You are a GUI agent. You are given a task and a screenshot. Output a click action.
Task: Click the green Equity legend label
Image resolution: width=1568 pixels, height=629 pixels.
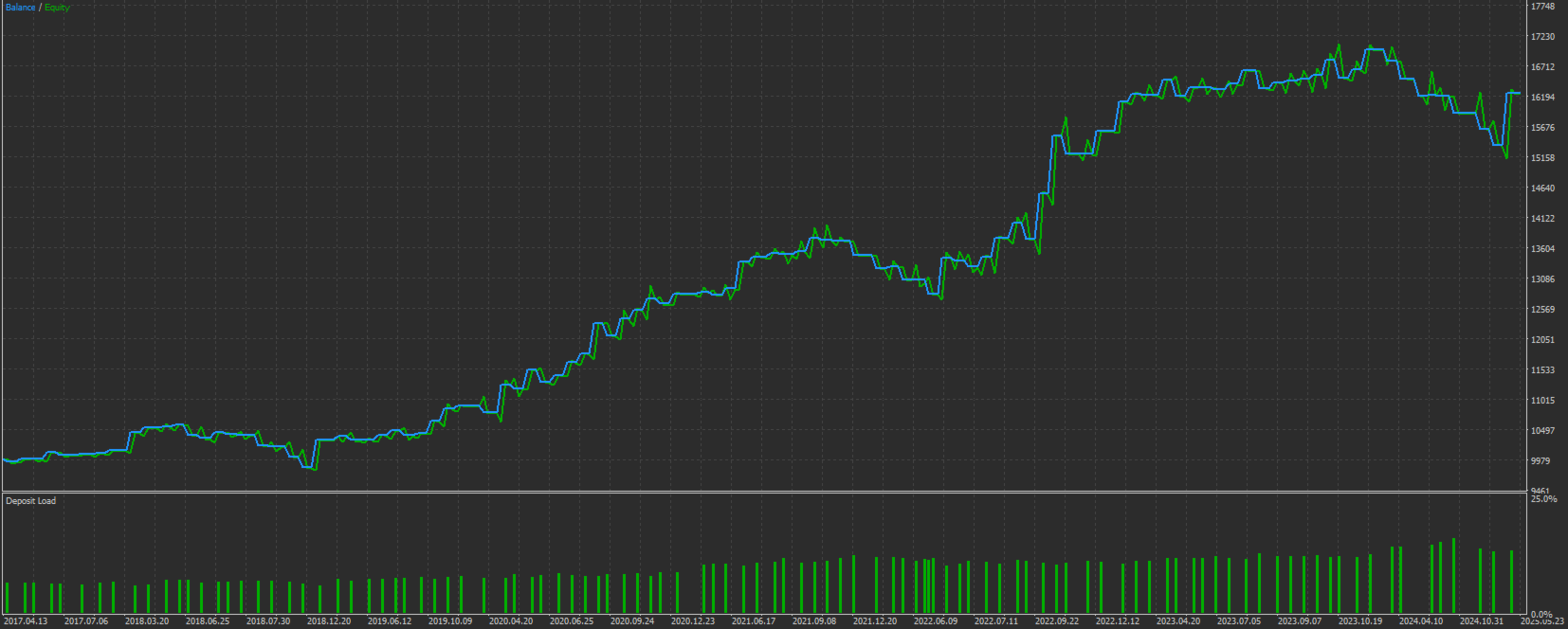click(57, 8)
